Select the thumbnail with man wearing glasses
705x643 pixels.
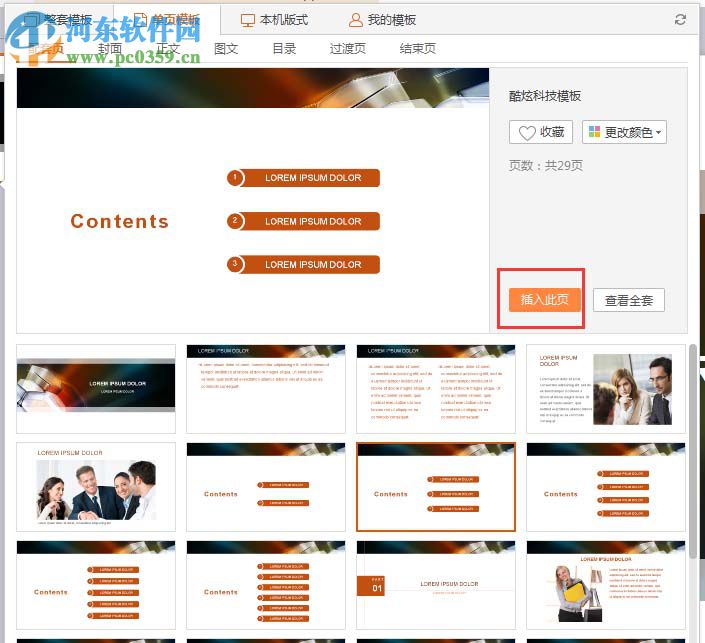606,389
